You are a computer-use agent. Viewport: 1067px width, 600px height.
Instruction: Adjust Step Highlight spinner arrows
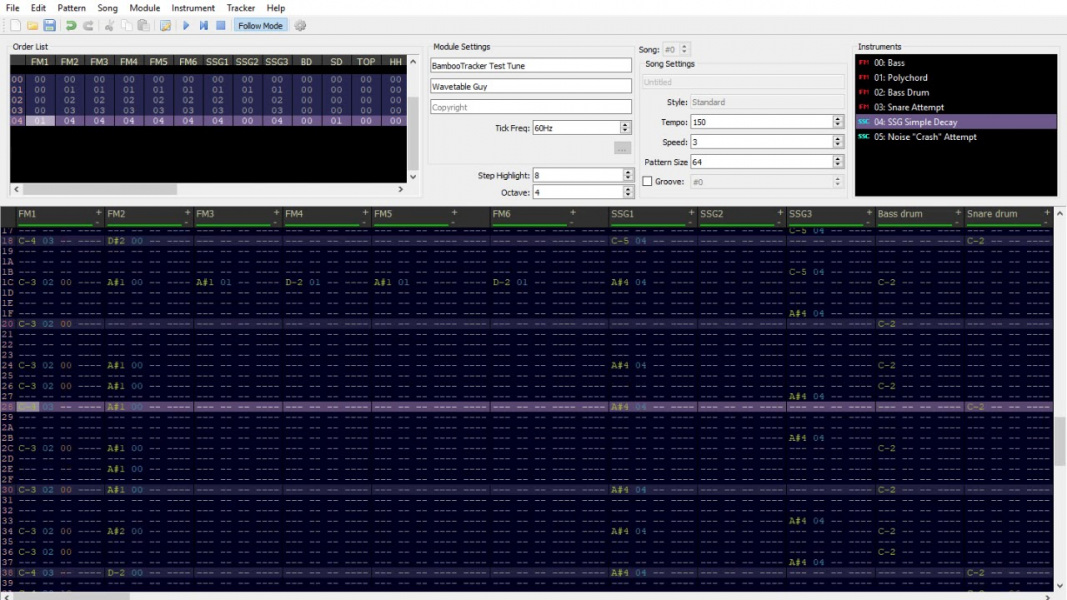pos(627,176)
